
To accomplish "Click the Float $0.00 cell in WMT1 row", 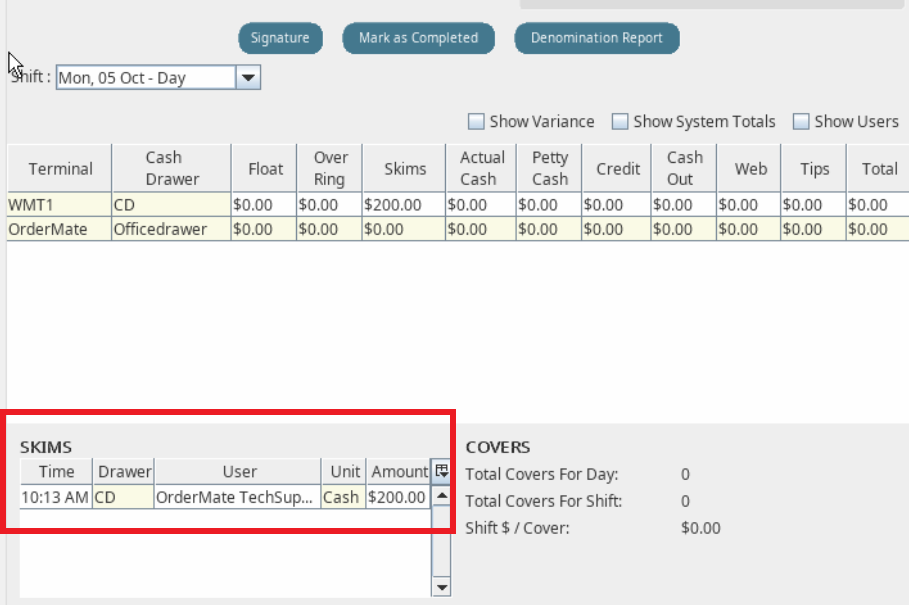I will 264,205.
